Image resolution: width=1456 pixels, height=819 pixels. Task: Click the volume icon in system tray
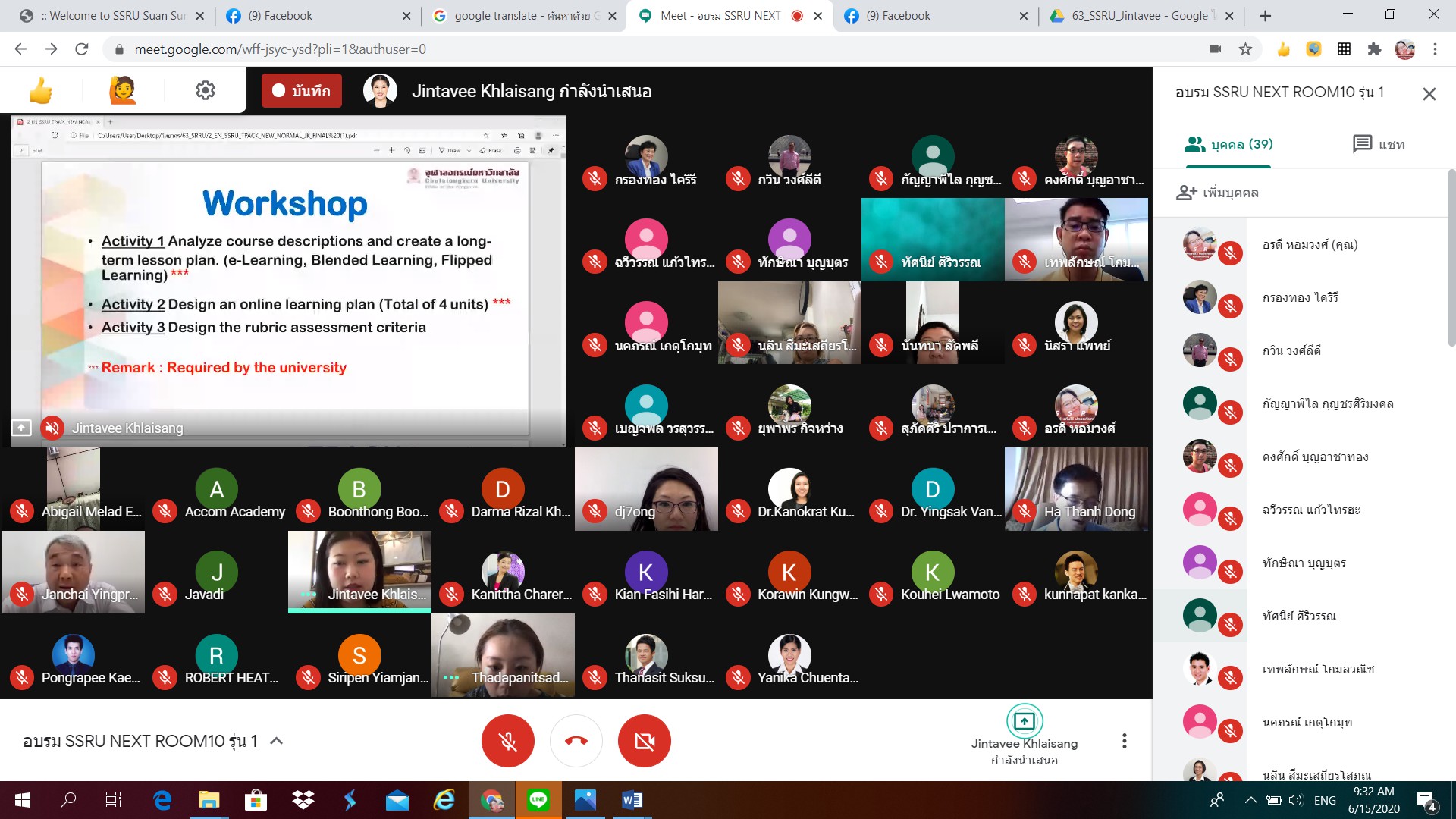click(1294, 800)
